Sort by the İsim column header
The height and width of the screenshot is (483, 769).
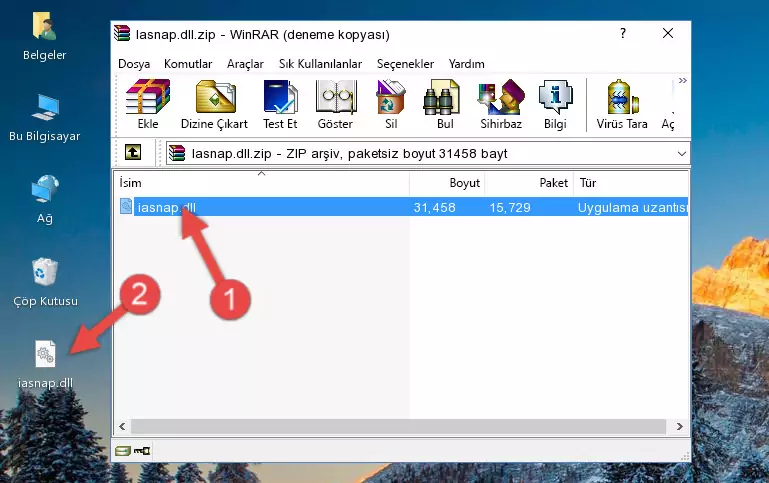tap(262, 183)
